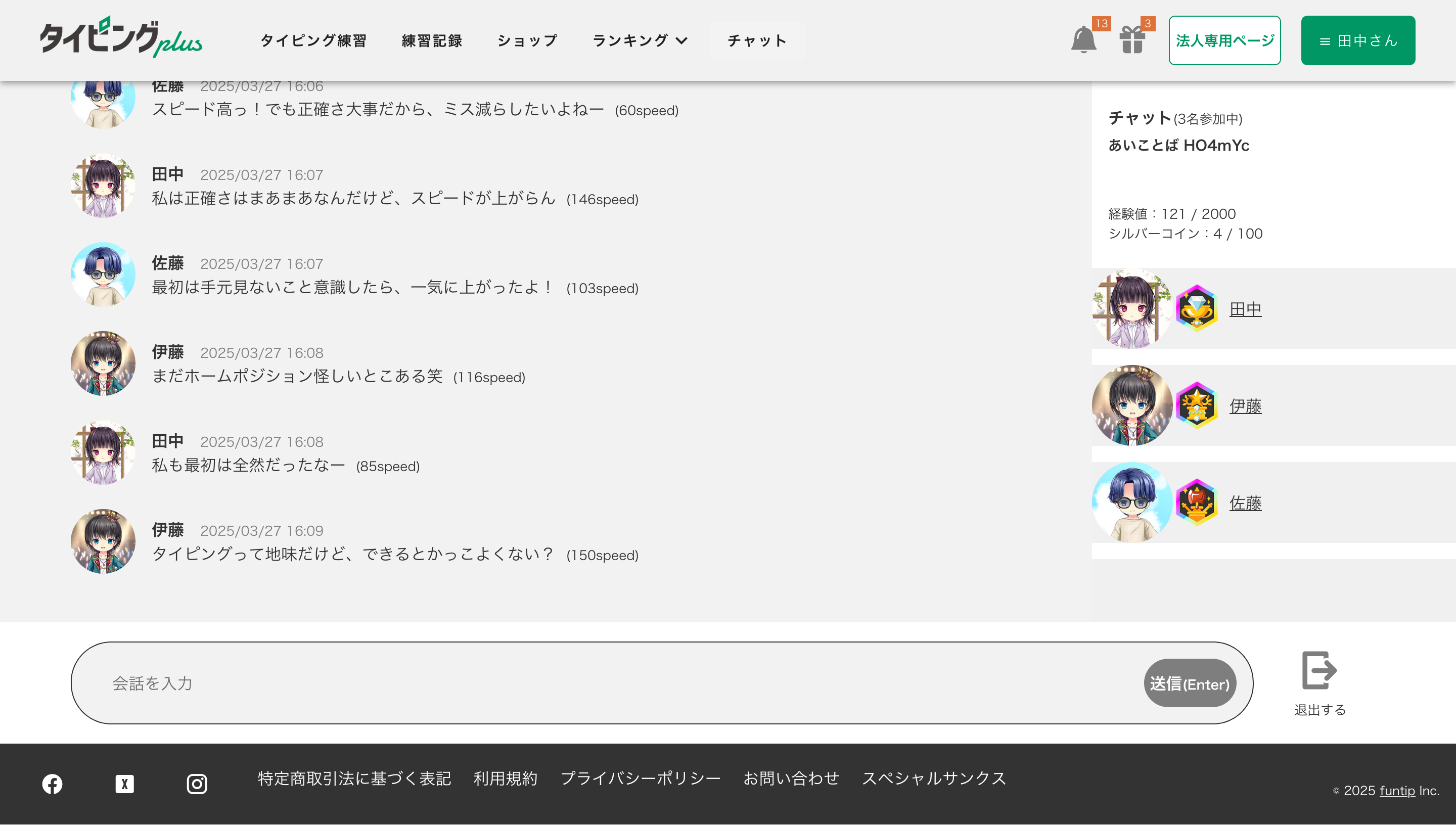Viewport: 1456px width, 825px height.
Task: Go to タイピング練習 in the navigation
Action: [313, 41]
